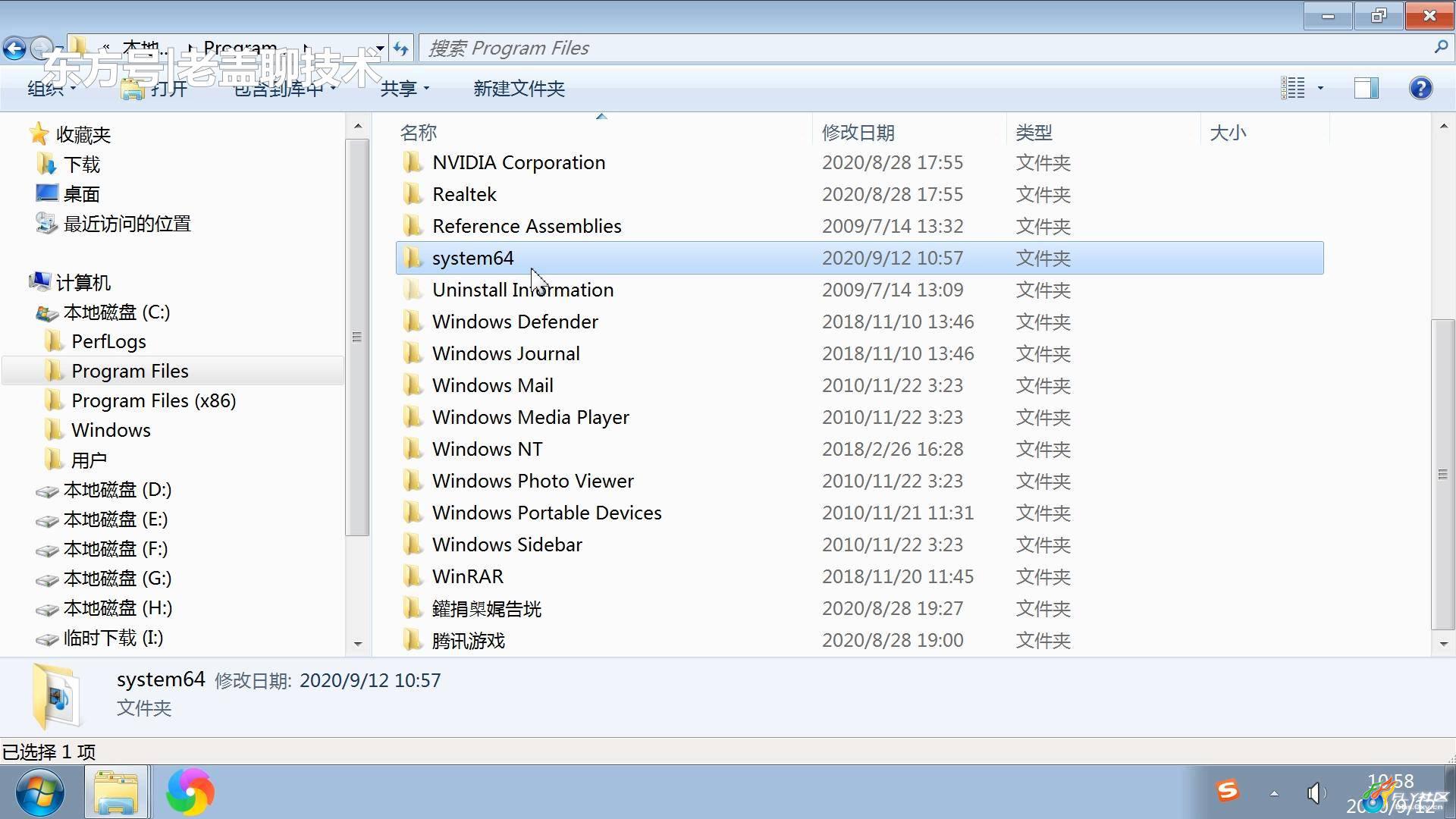
Task: Select Windows NT folder icon
Action: (x=413, y=449)
